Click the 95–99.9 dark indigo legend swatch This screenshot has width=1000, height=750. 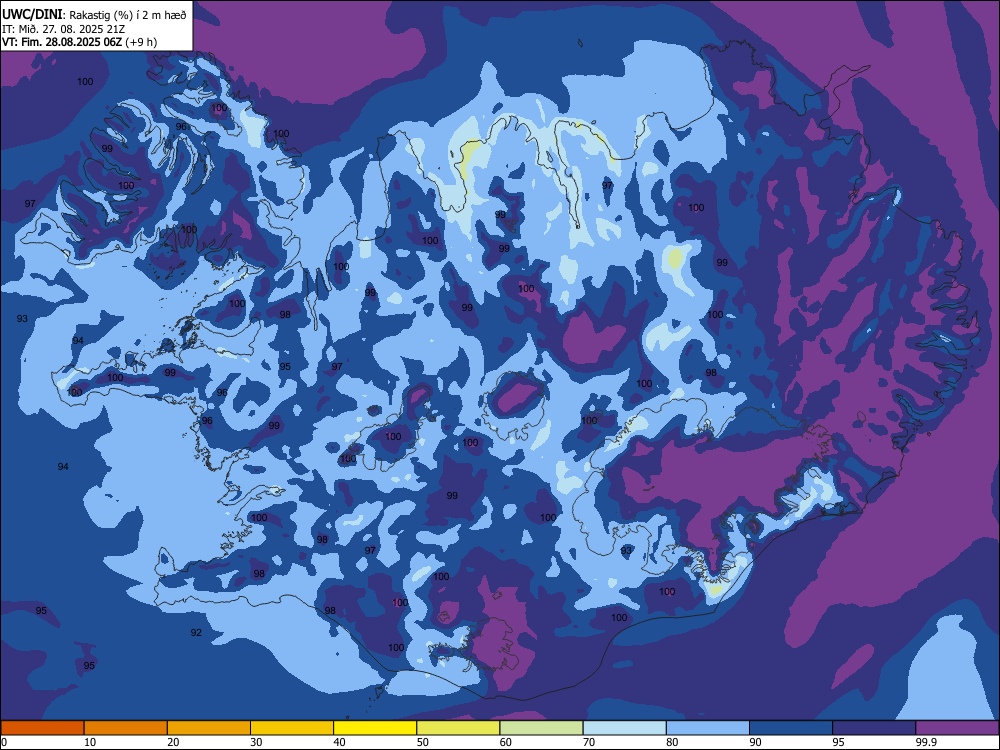[874, 728]
